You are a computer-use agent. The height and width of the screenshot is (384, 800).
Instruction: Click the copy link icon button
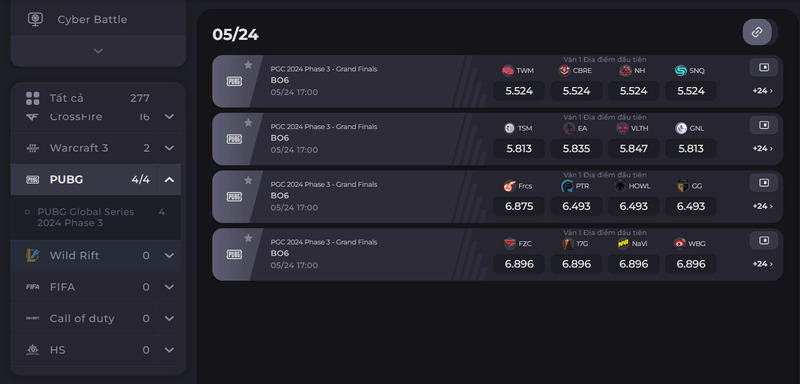click(x=757, y=32)
